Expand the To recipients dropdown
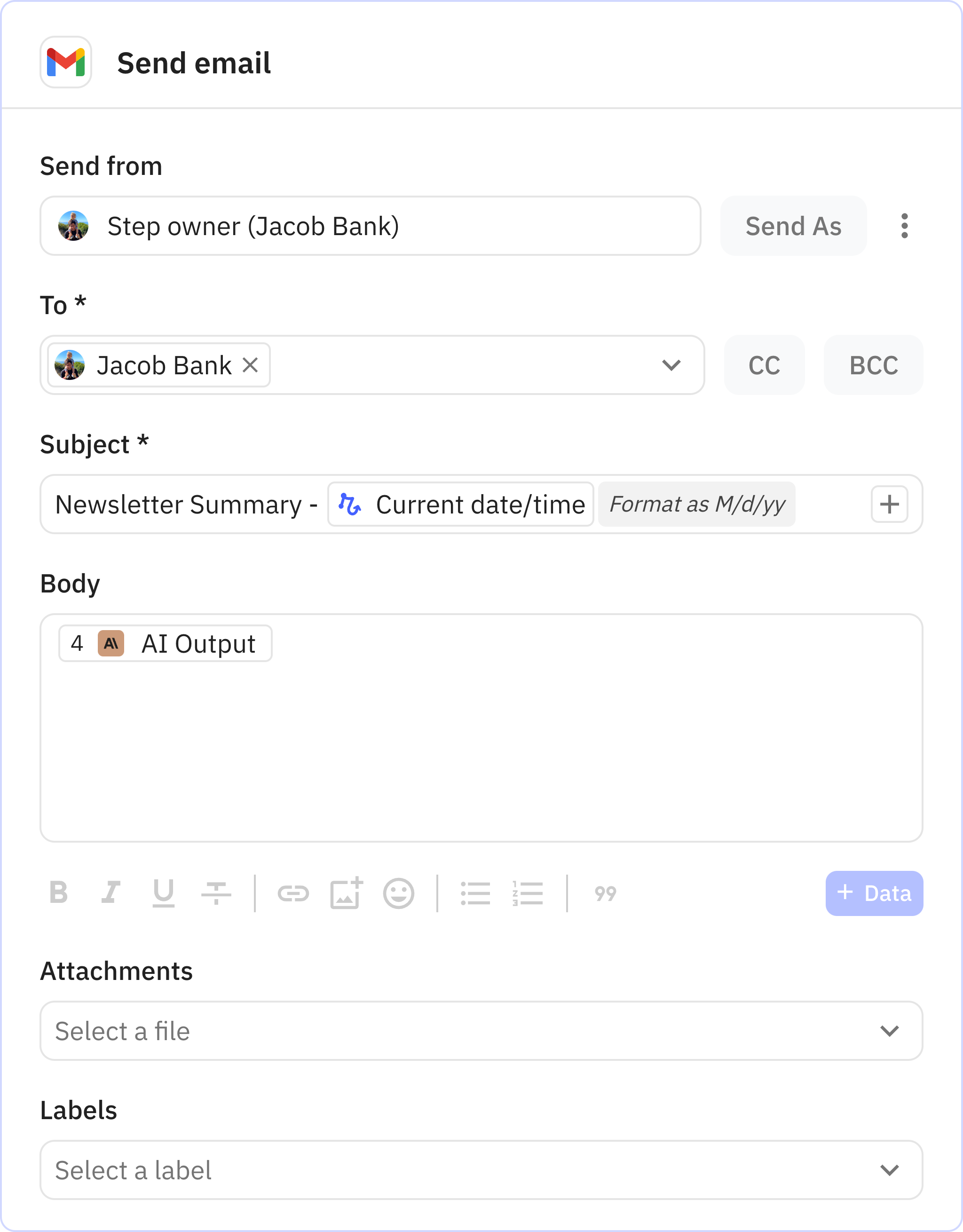Screen dimensions: 963x1232 coord(671,365)
